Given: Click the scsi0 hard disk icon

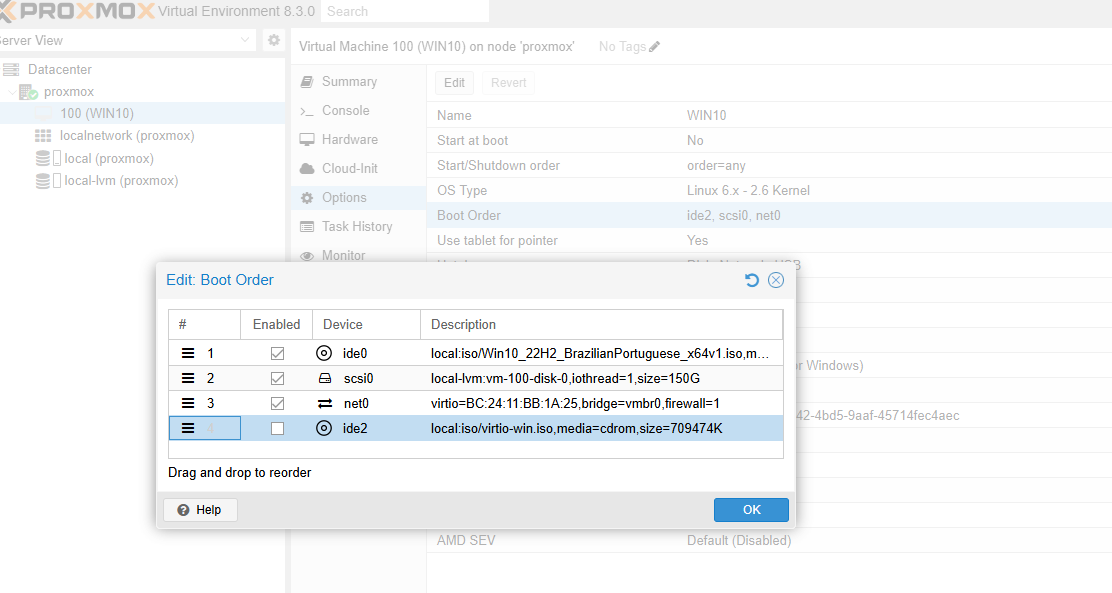Looking at the screenshot, I should pyautogui.click(x=325, y=379).
